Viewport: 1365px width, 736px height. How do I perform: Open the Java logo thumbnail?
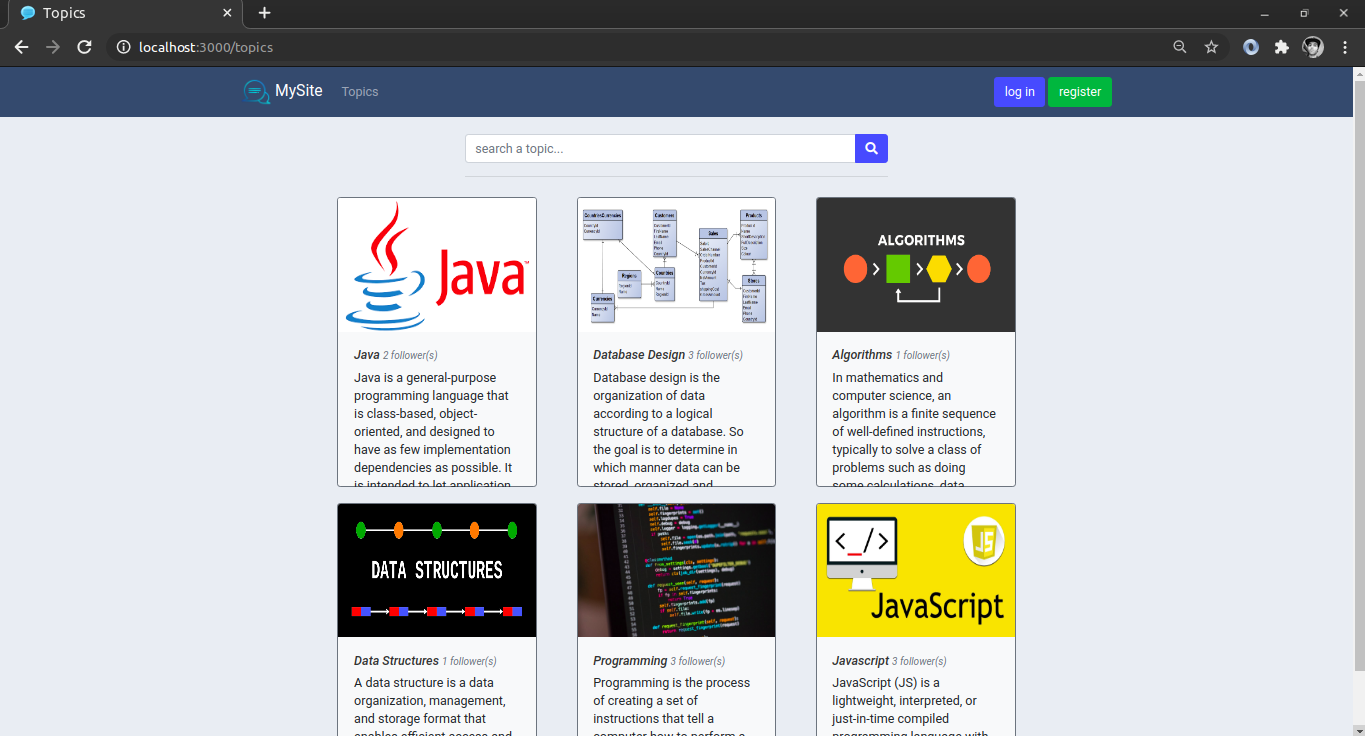coord(437,265)
